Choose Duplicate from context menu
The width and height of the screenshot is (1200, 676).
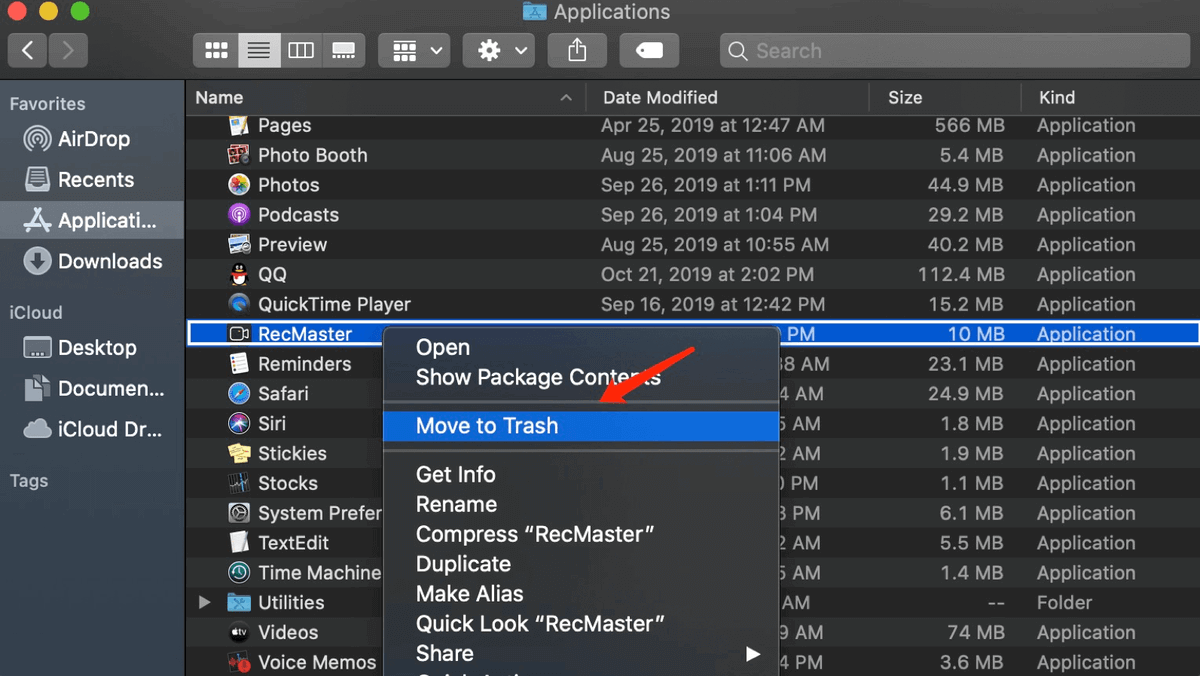click(581, 564)
